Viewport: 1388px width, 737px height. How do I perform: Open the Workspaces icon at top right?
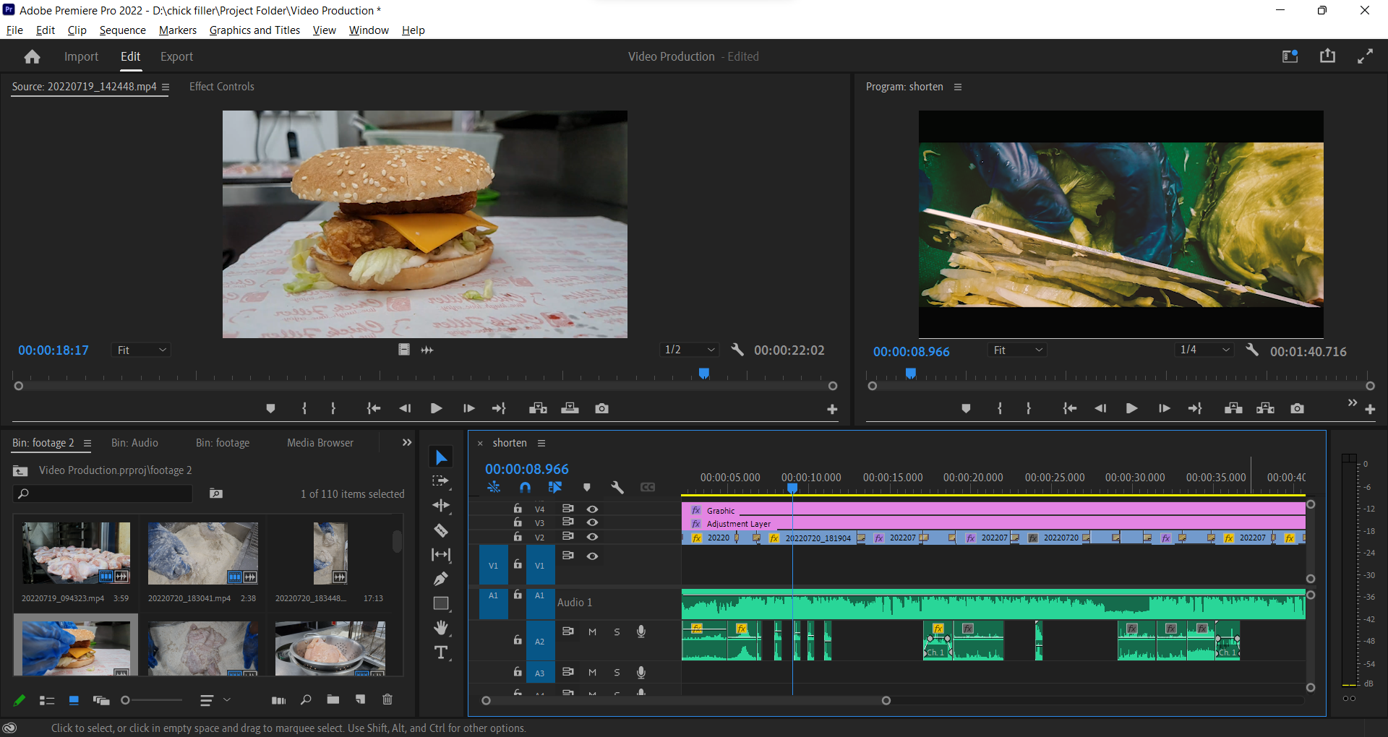point(1290,56)
